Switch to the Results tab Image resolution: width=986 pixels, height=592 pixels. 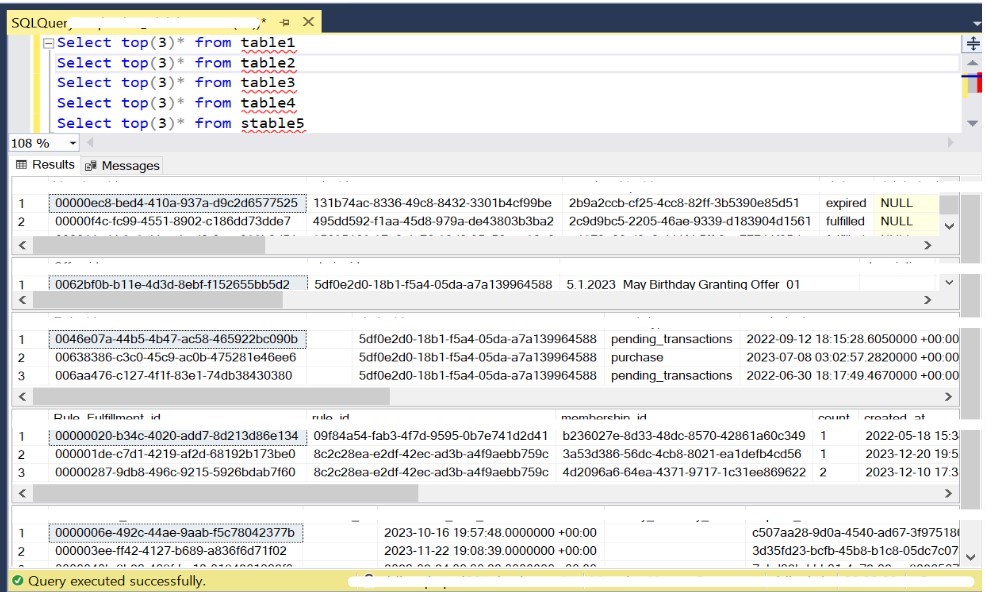(x=45, y=165)
